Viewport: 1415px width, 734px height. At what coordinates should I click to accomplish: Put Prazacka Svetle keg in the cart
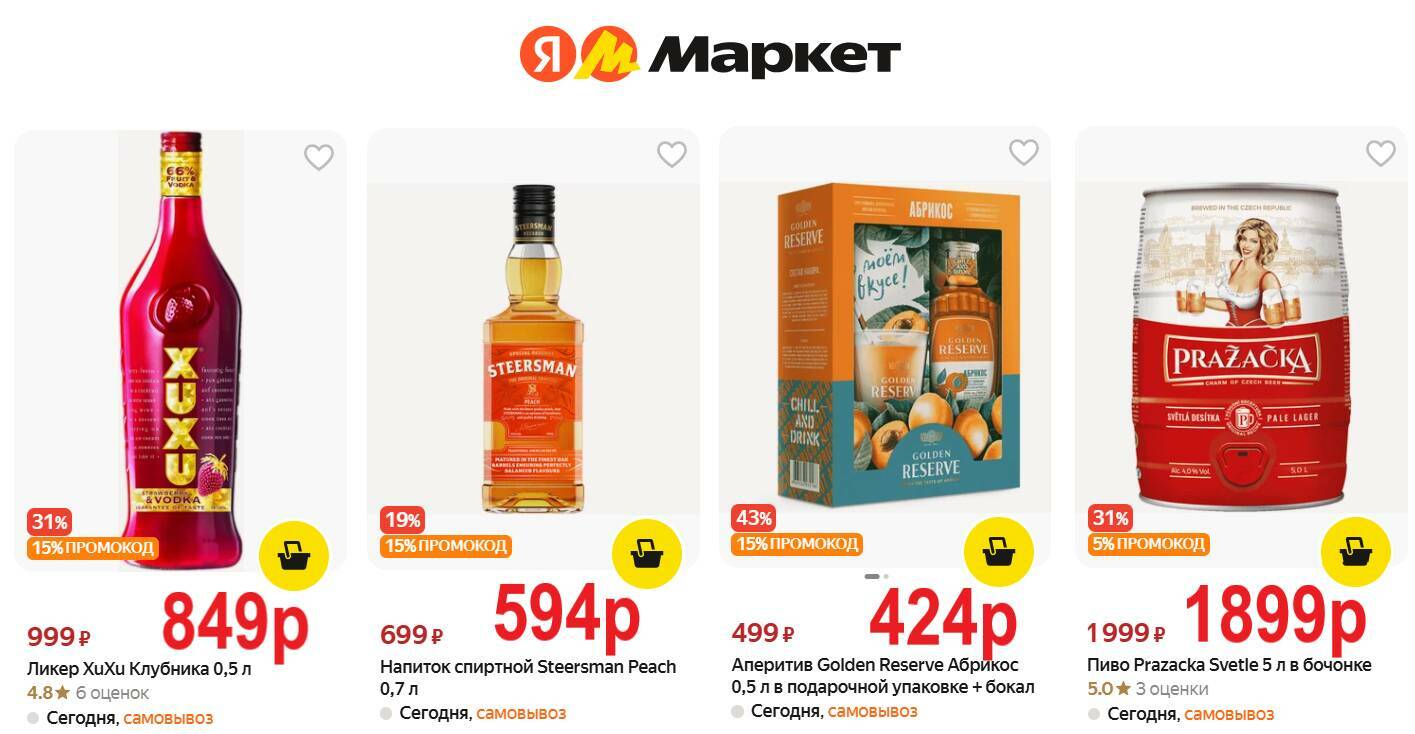click(1355, 552)
